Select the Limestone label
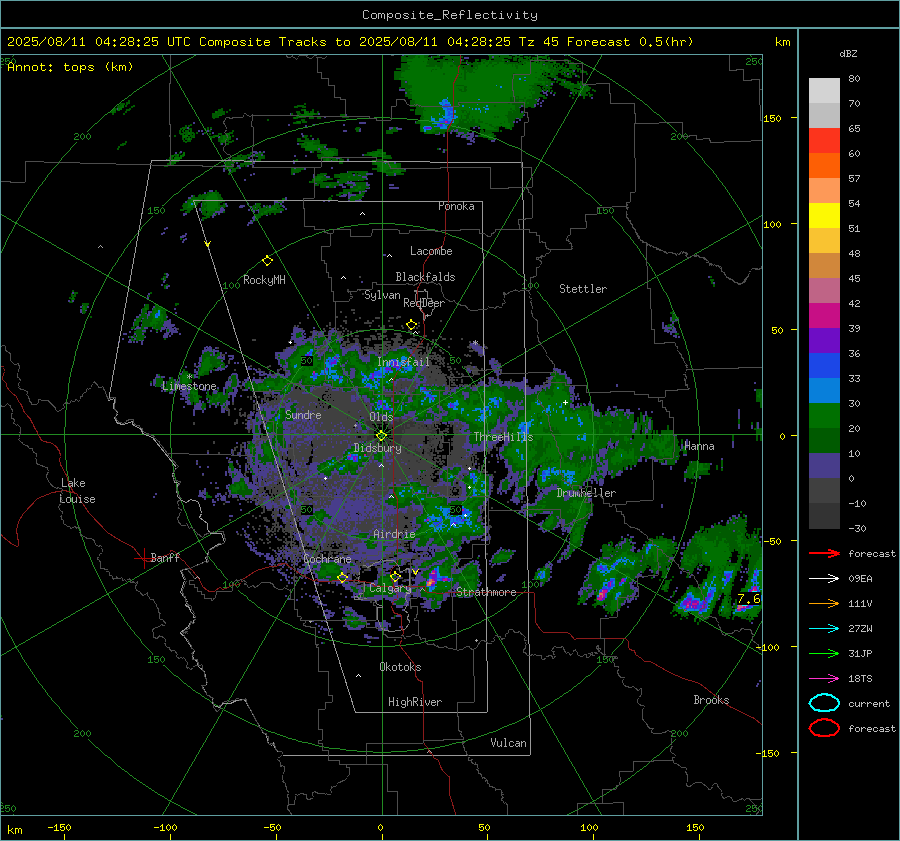The image size is (900, 841). click(189, 386)
